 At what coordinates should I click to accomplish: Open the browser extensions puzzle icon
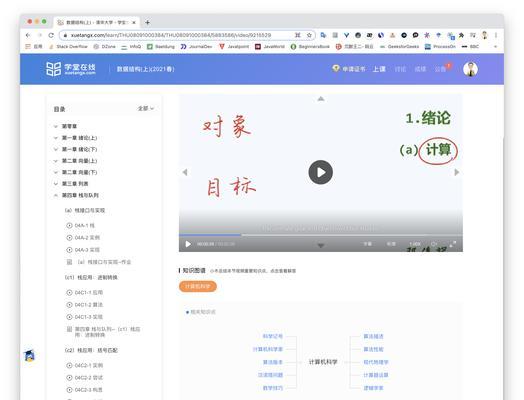[461, 35]
